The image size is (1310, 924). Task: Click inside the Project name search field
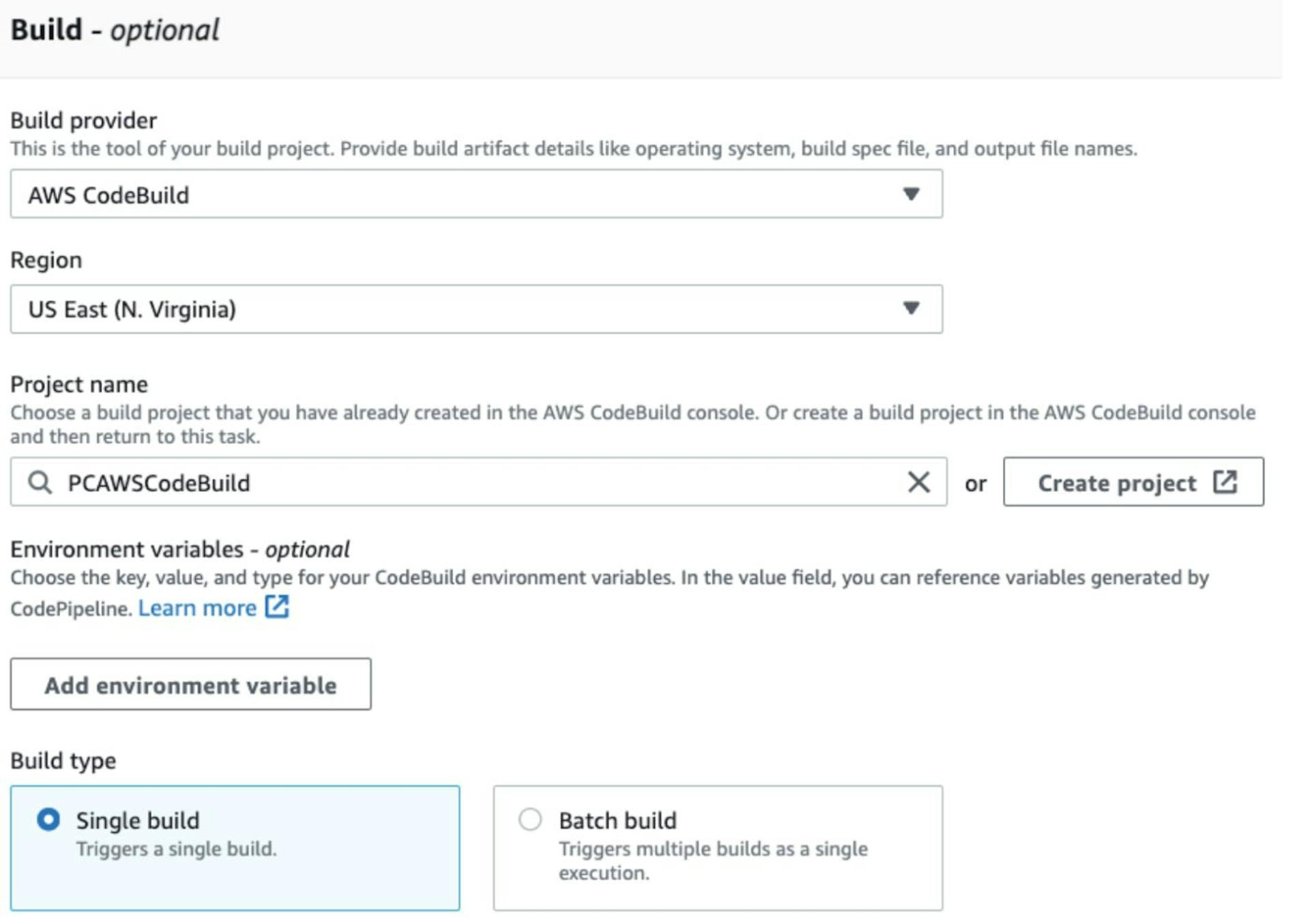[409, 482]
